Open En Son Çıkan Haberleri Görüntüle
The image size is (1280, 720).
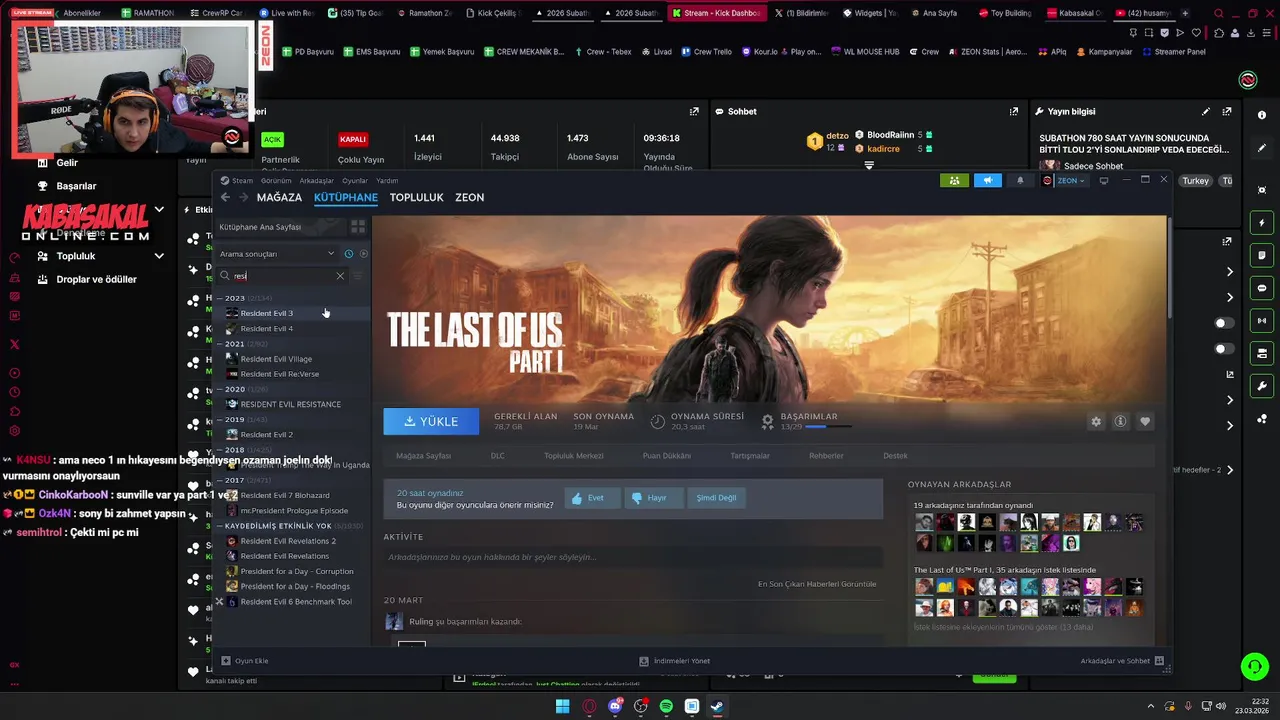(x=817, y=584)
